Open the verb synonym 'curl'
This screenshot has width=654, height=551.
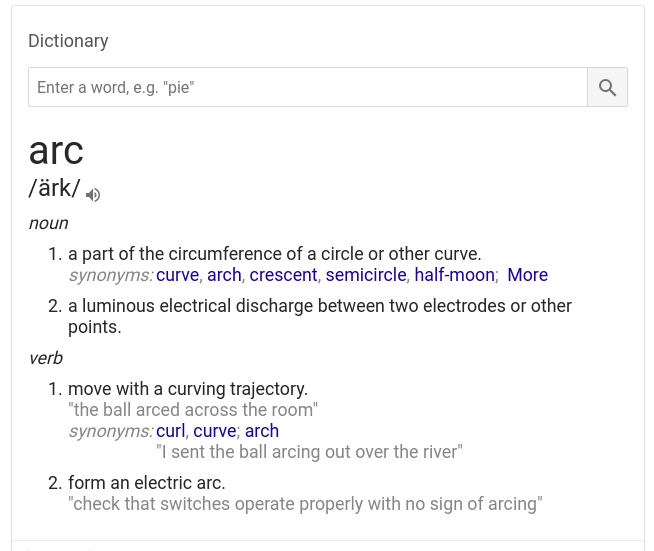coord(171,431)
